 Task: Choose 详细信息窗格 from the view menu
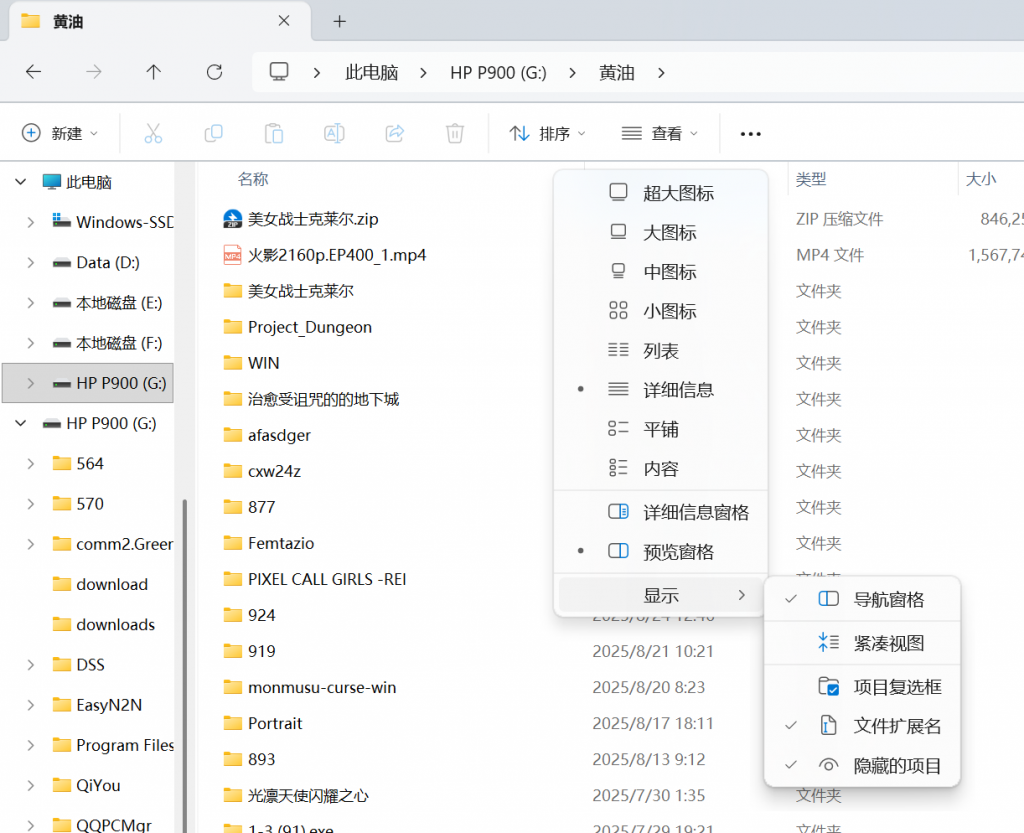click(686, 511)
